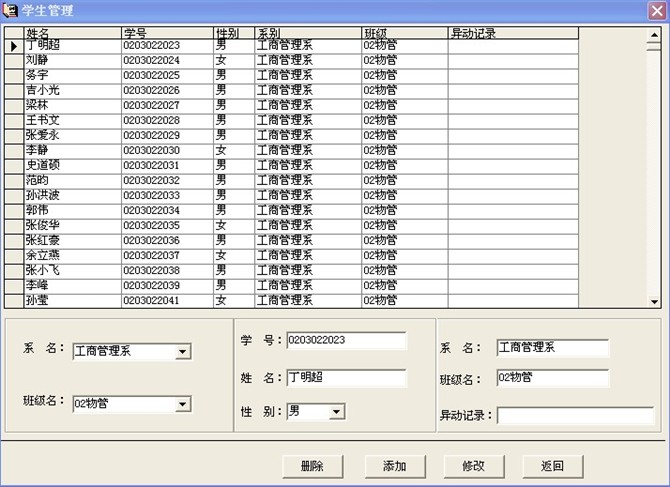
Task: Select the name cell 刘静
Action: click(x=73, y=61)
